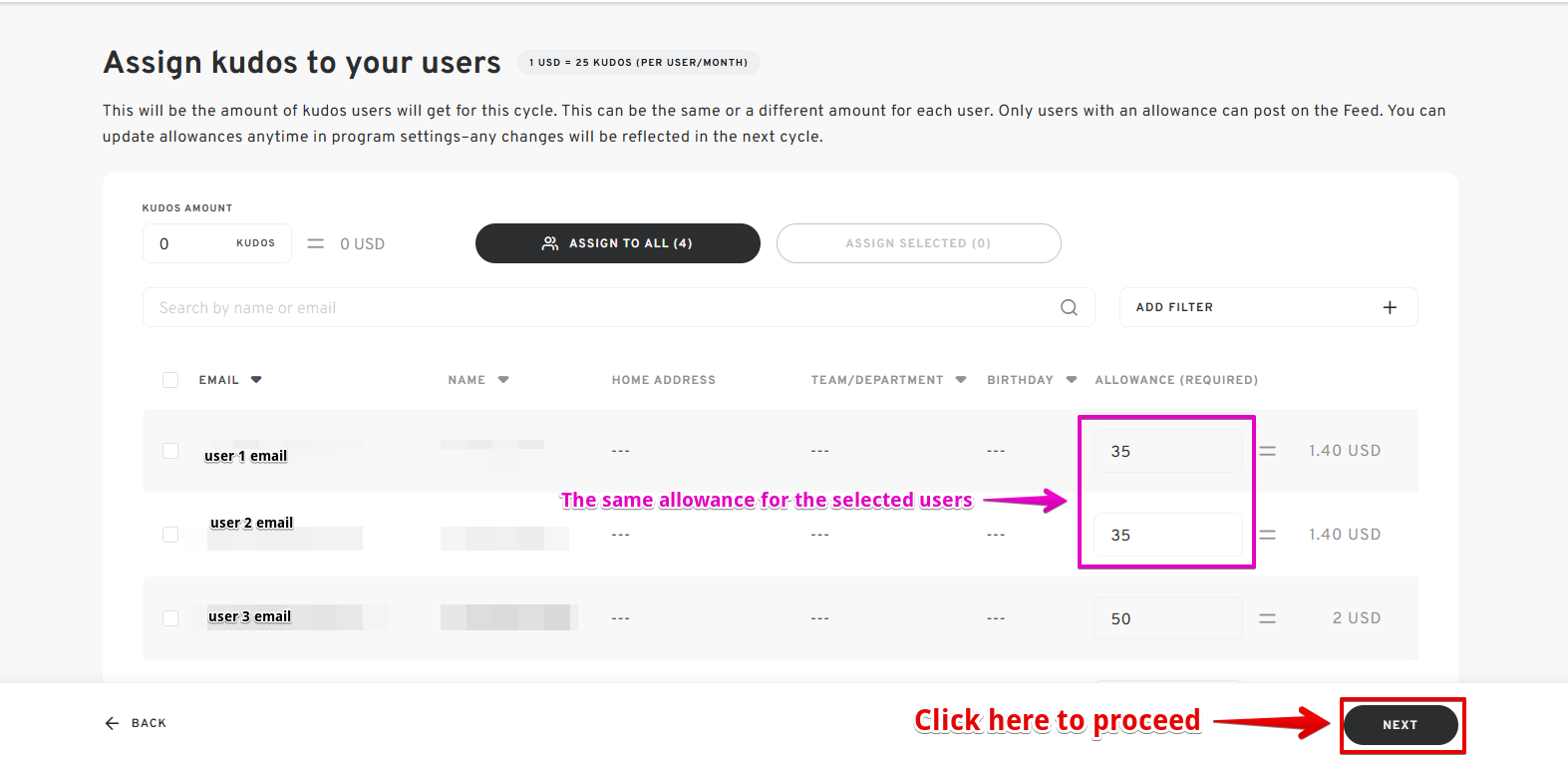Sort by Email column arrow
Viewport: 1568px width, 760px height.
256,380
